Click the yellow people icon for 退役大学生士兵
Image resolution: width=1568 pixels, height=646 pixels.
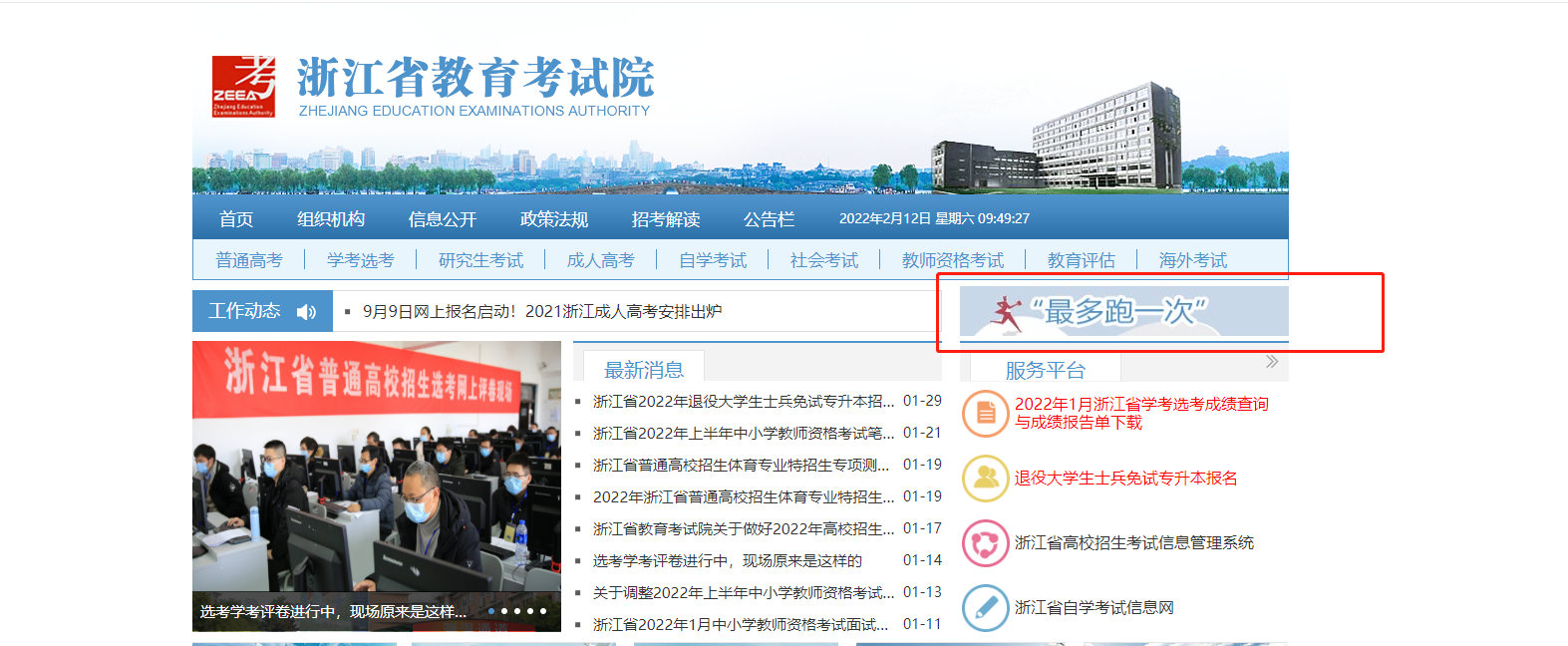986,478
